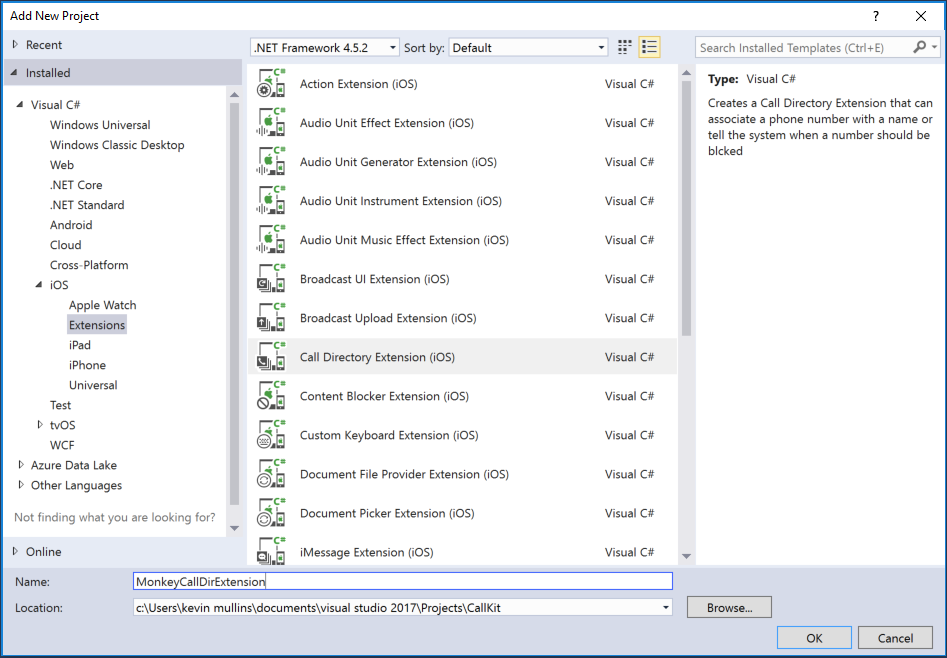Click the search magnifier icon
The width and height of the screenshot is (947, 658).
coord(920,46)
